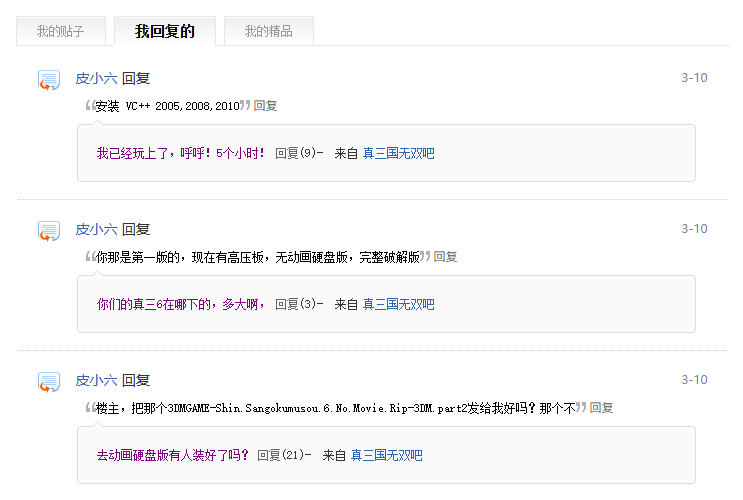Open the 我的精品 tab

268,31
